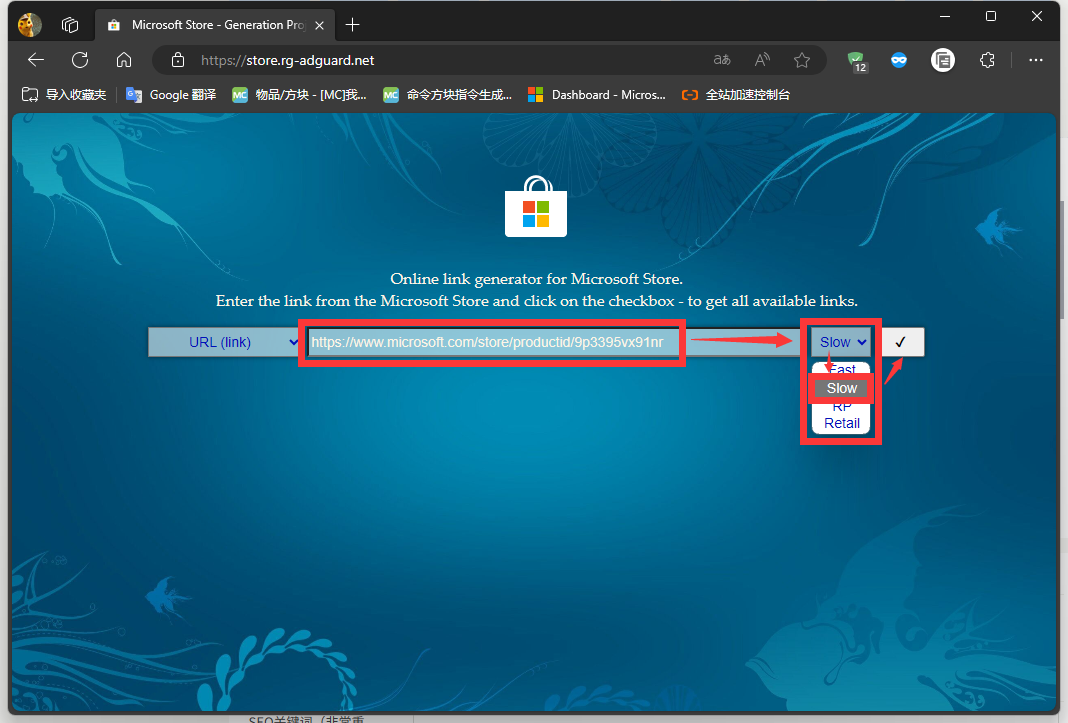
Task: View site security lock information
Action: [178, 60]
